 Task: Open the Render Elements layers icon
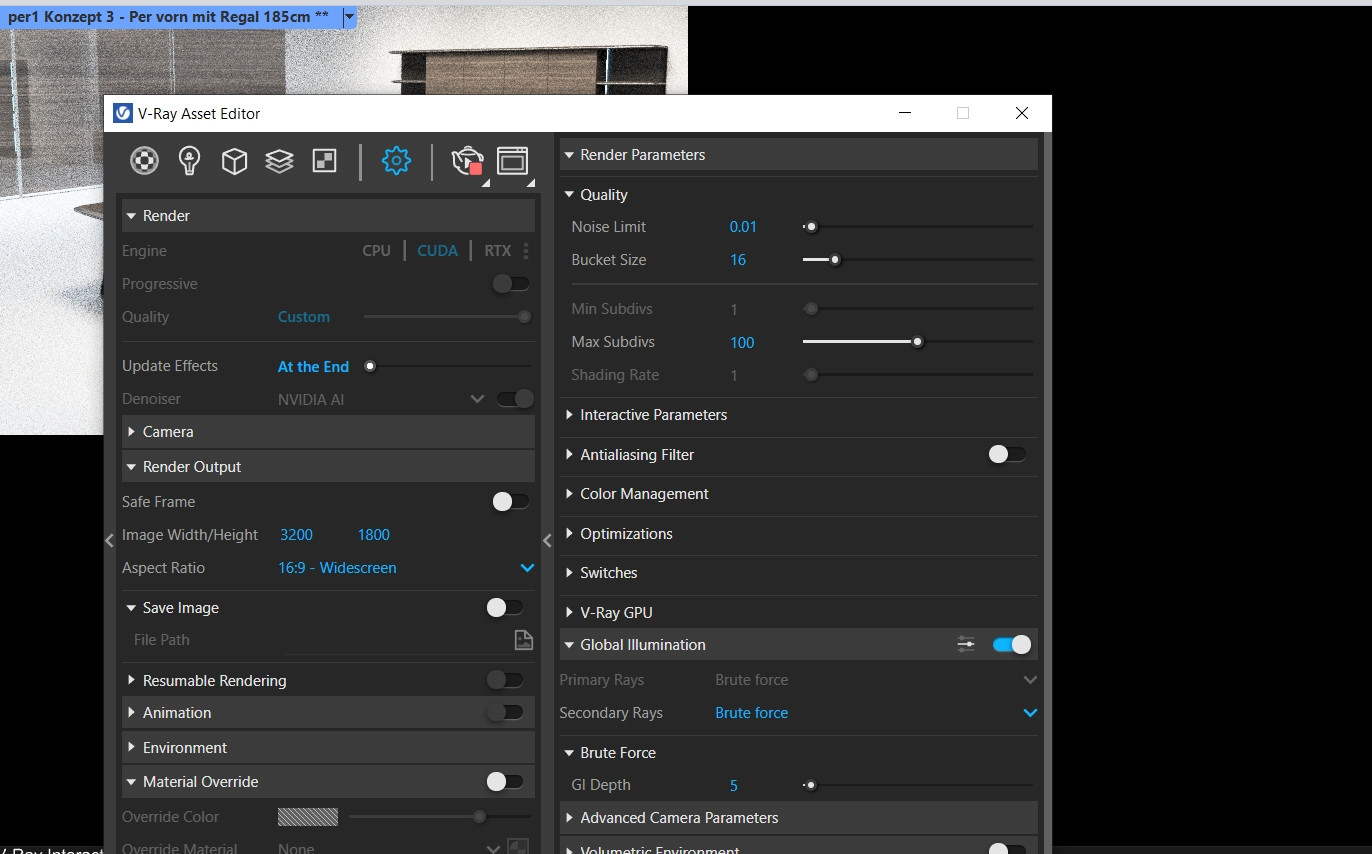tap(279, 161)
